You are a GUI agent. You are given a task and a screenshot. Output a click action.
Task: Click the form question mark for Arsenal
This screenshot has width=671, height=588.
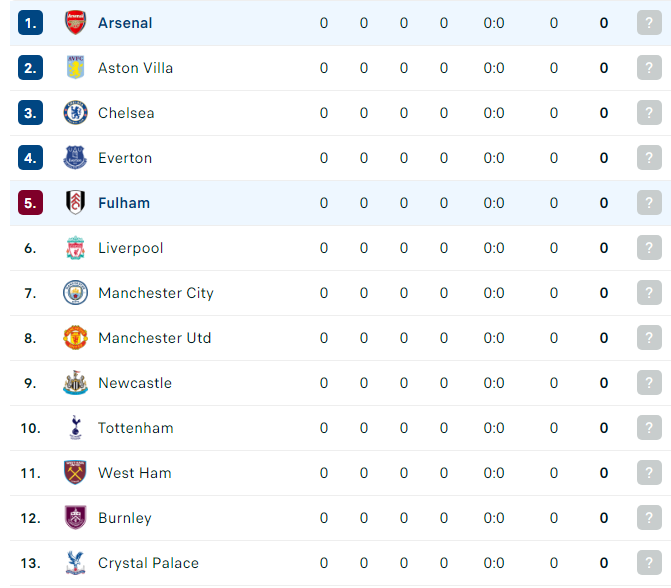coord(649,23)
